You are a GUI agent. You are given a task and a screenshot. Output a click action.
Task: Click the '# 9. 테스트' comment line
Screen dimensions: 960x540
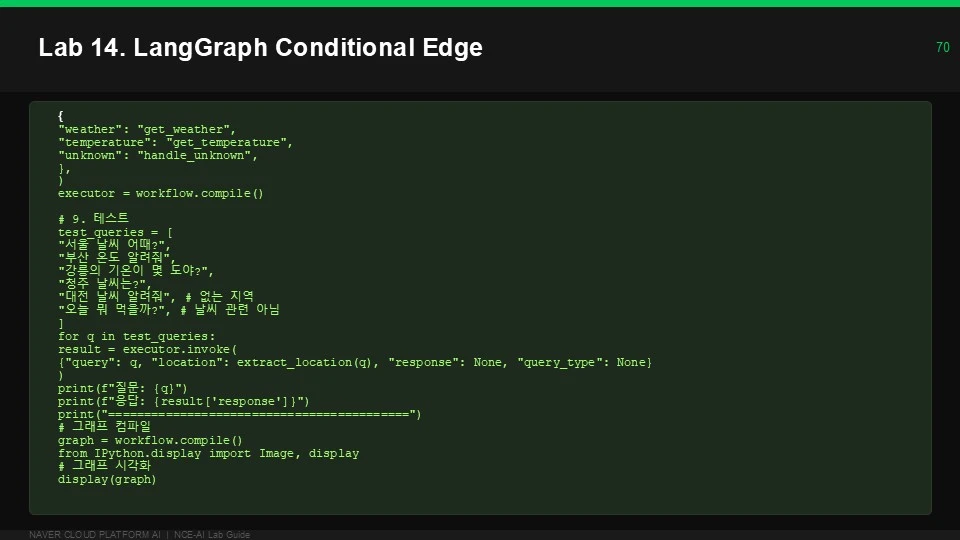click(94, 219)
